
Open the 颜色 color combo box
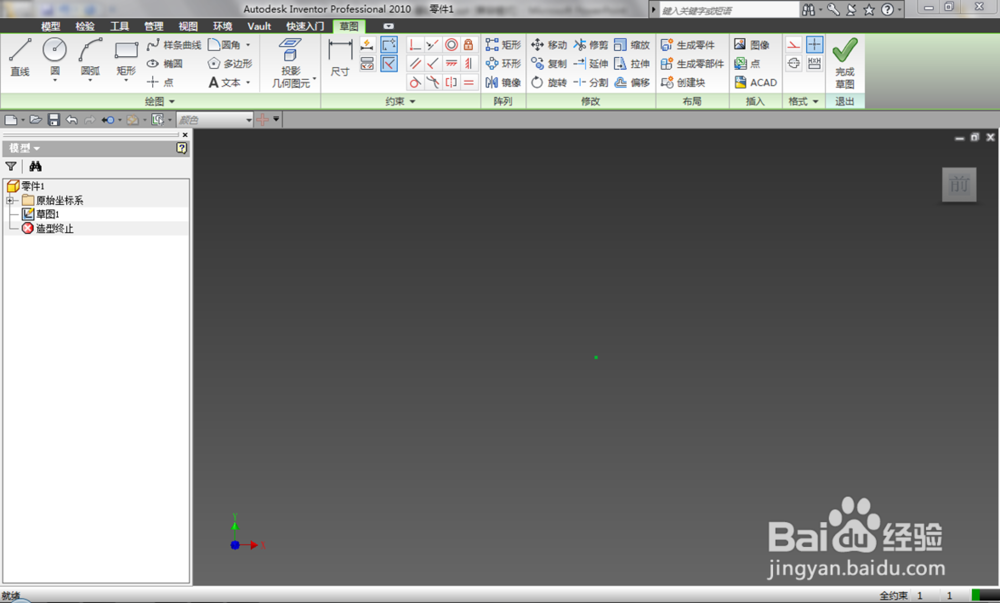[x=215, y=120]
